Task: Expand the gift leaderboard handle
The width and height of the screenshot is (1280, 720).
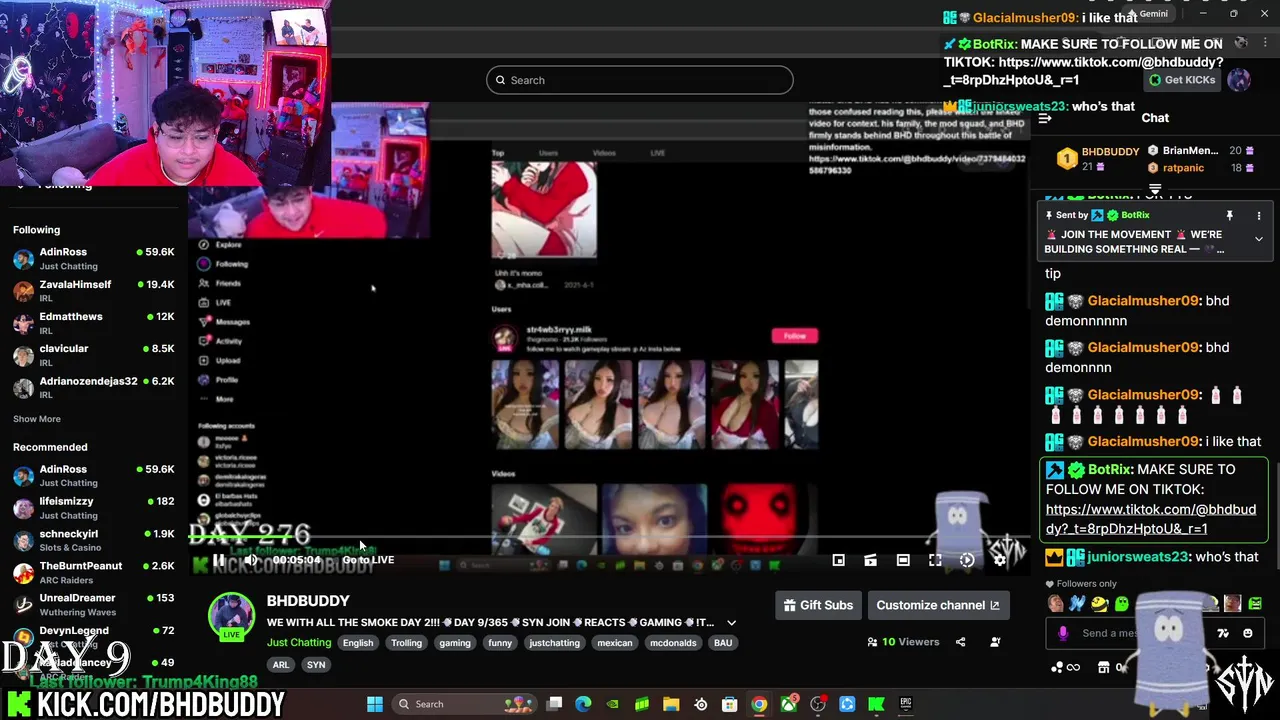Action: [x=1155, y=188]
